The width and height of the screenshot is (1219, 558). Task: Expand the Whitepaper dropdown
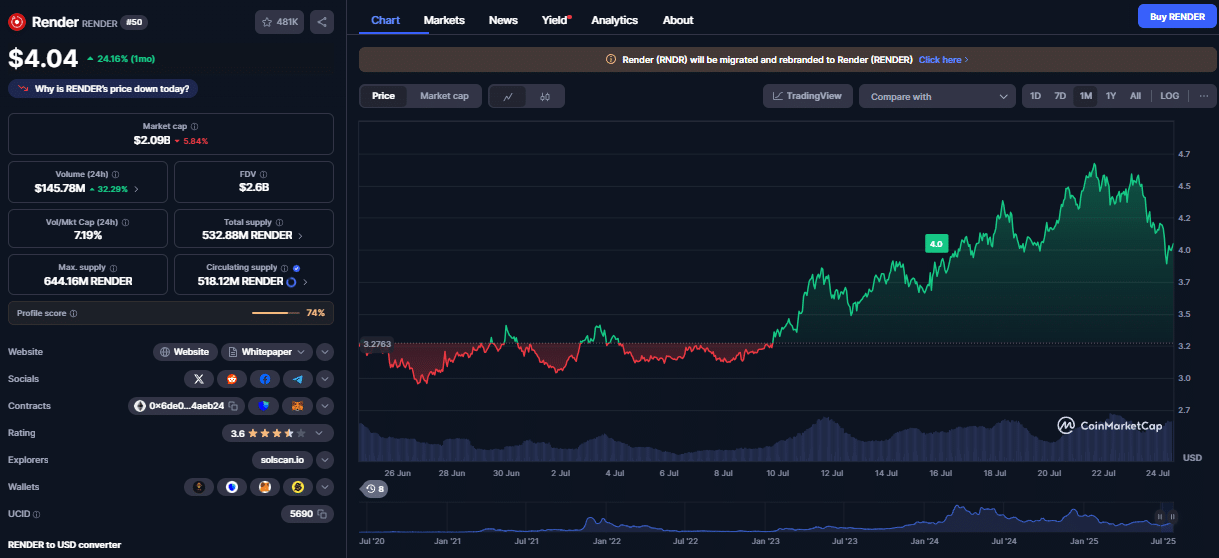[x=265, y=352]
